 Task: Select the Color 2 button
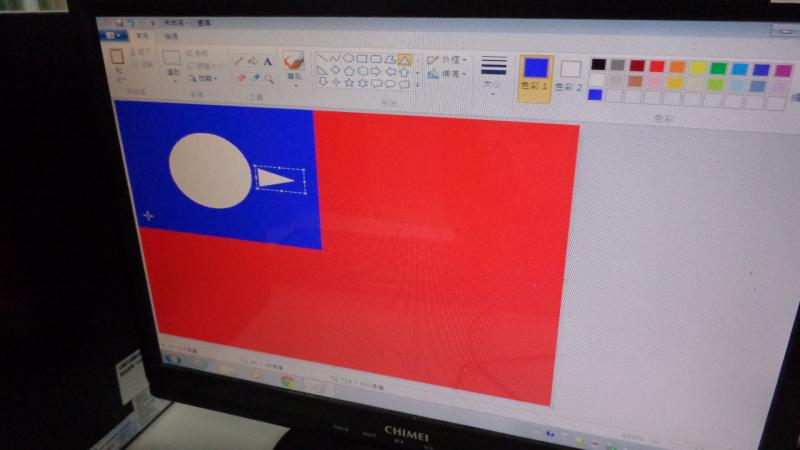pyautogui.click(x=570, y=78)
